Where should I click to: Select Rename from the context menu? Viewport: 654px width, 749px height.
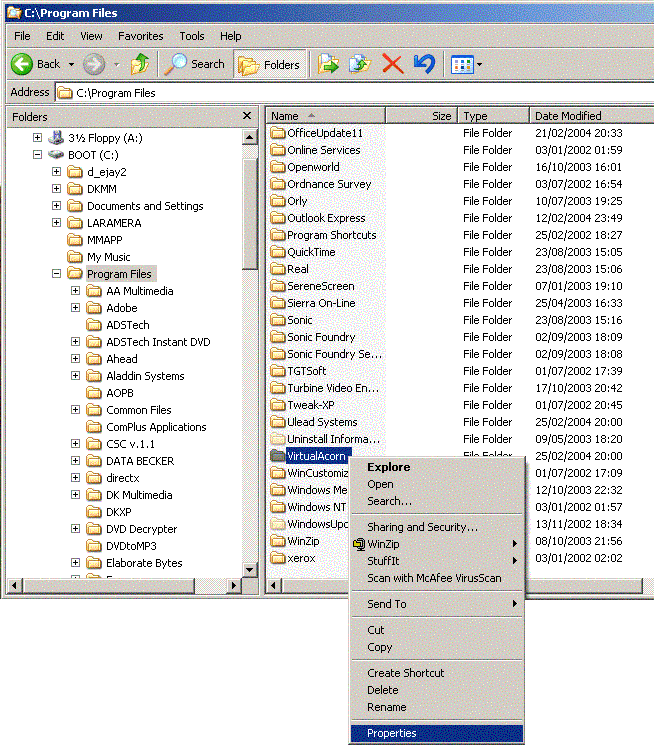point(387,707)
